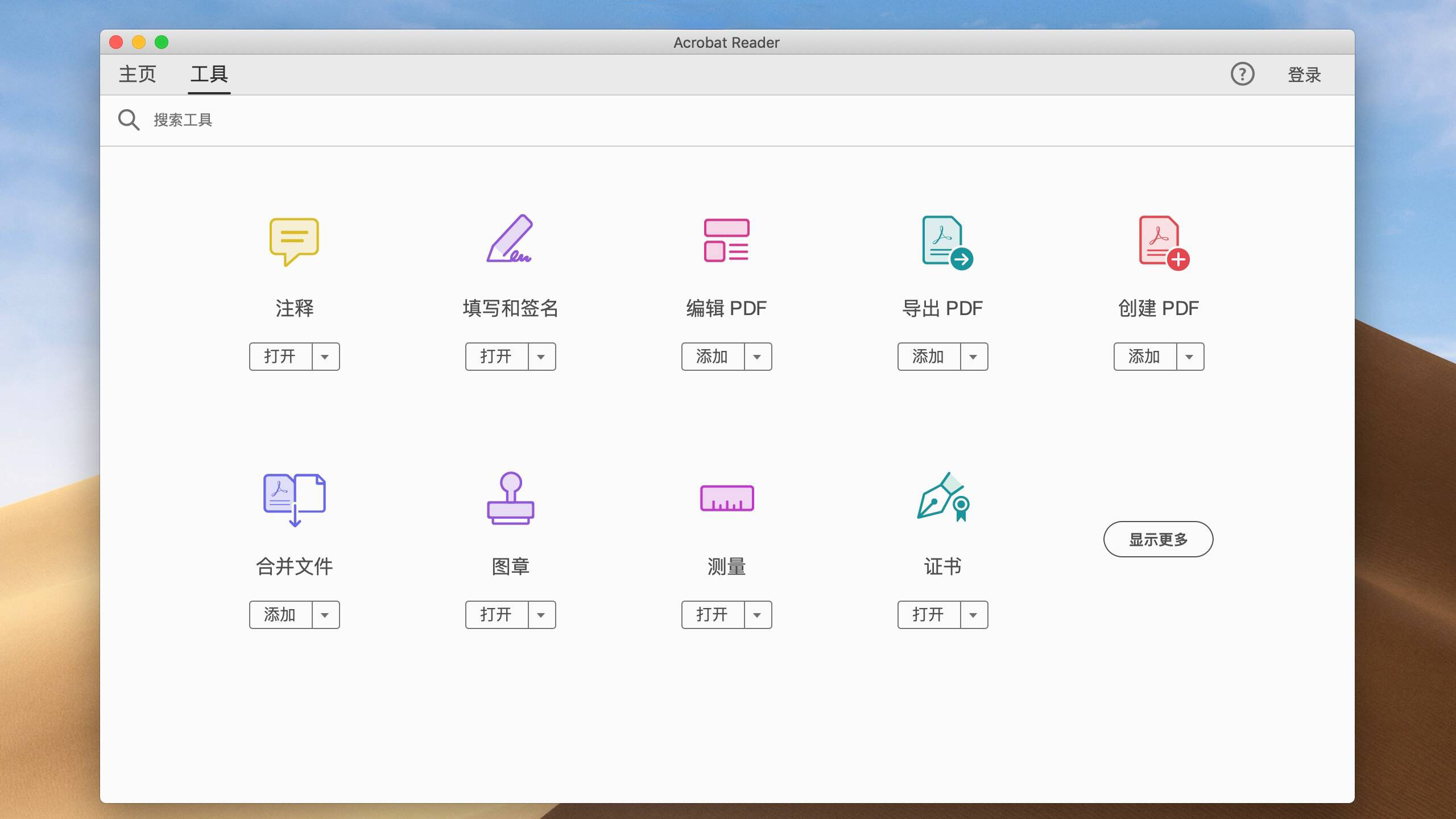
Task: Select the 创建 PDF document plus icon
Action: [x=1163, y=242]
